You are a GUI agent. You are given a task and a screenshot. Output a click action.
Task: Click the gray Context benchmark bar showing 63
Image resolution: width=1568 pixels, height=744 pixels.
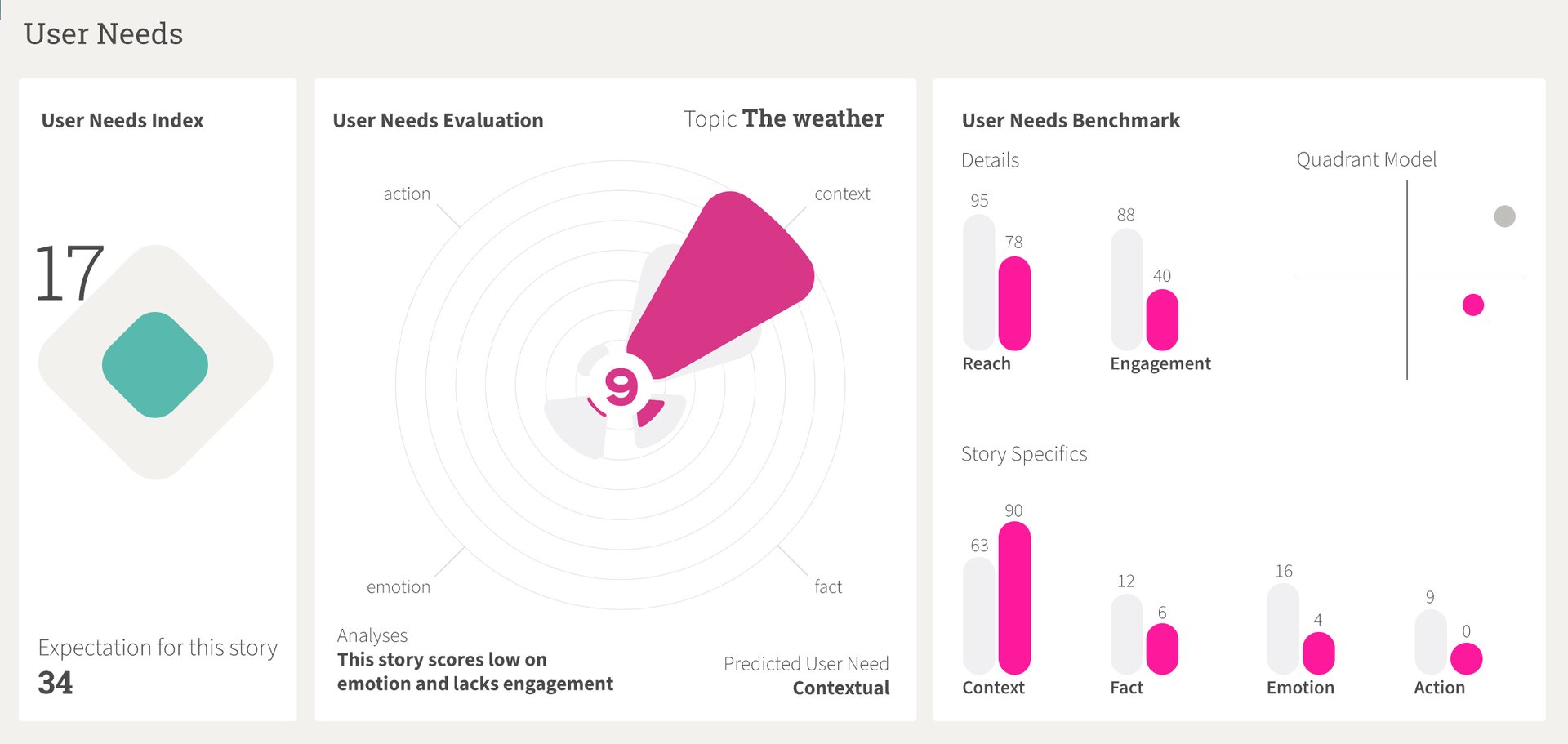979,616
